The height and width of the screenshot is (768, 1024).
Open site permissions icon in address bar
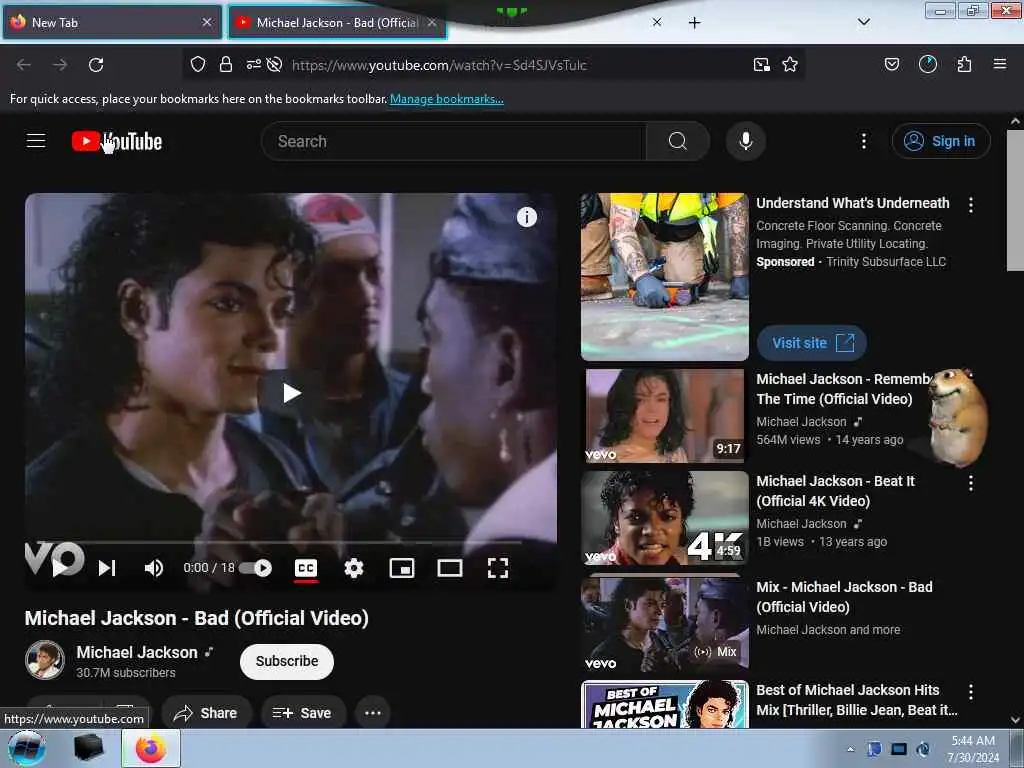coord(253,64)
